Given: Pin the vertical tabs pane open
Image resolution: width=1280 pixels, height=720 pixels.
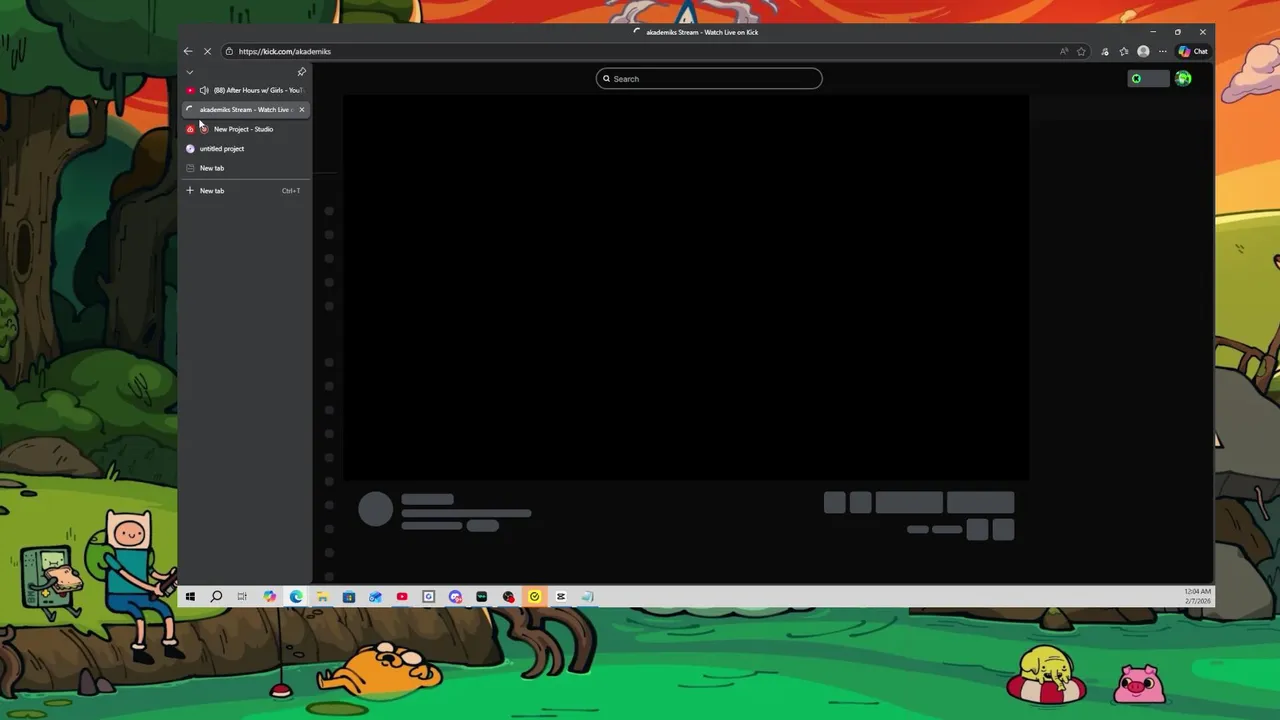Looking at the screenshot, I should click(301, 72).
